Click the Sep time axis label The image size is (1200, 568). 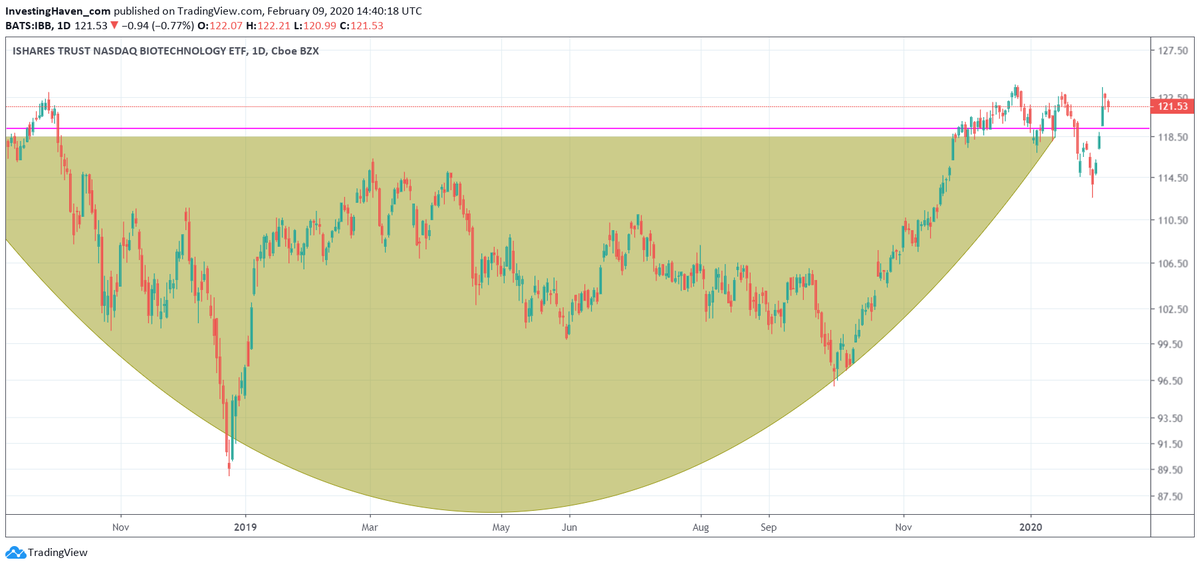tap(769, 525)
